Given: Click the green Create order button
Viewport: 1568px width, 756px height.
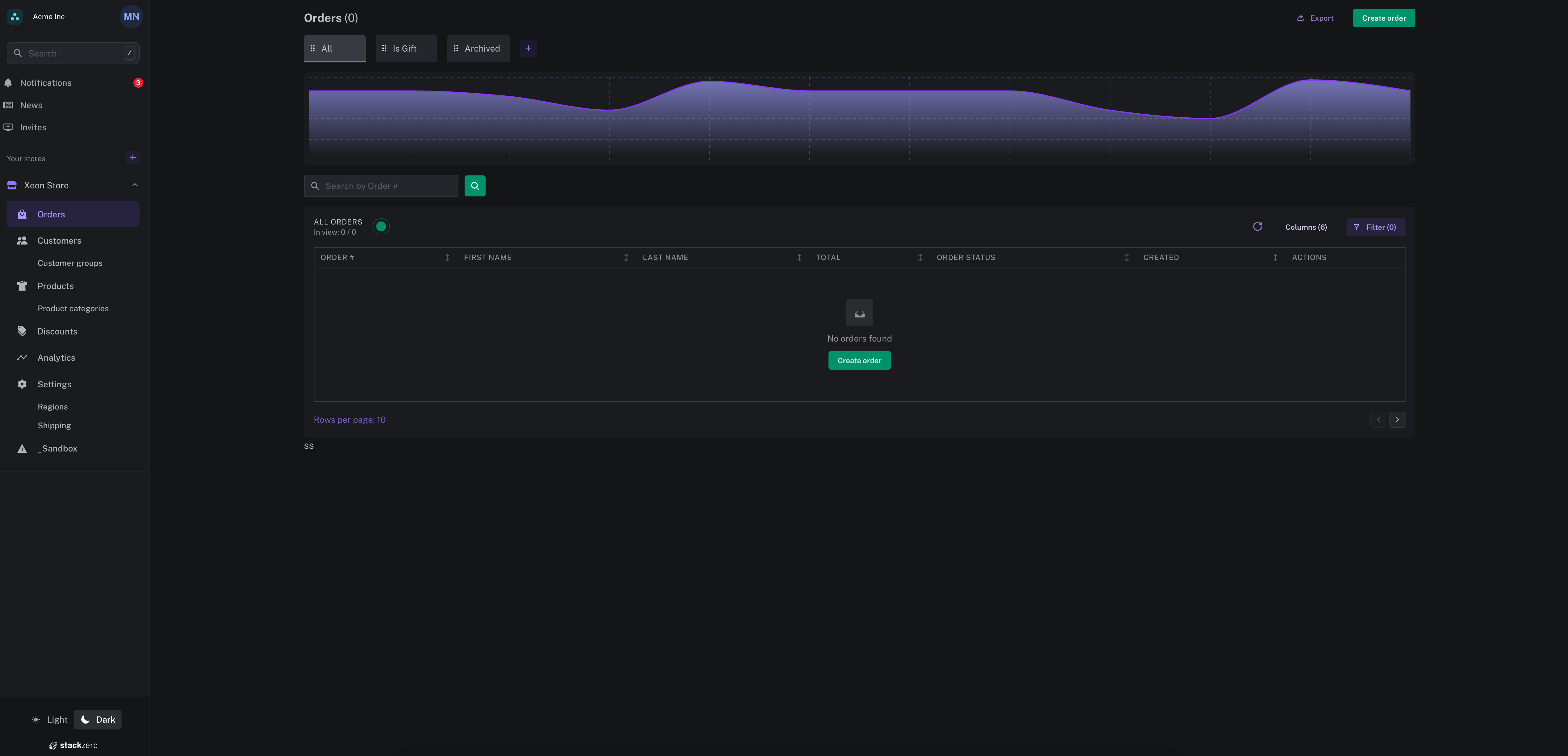Looking at the screenshot, I should tap(1384, 18).
